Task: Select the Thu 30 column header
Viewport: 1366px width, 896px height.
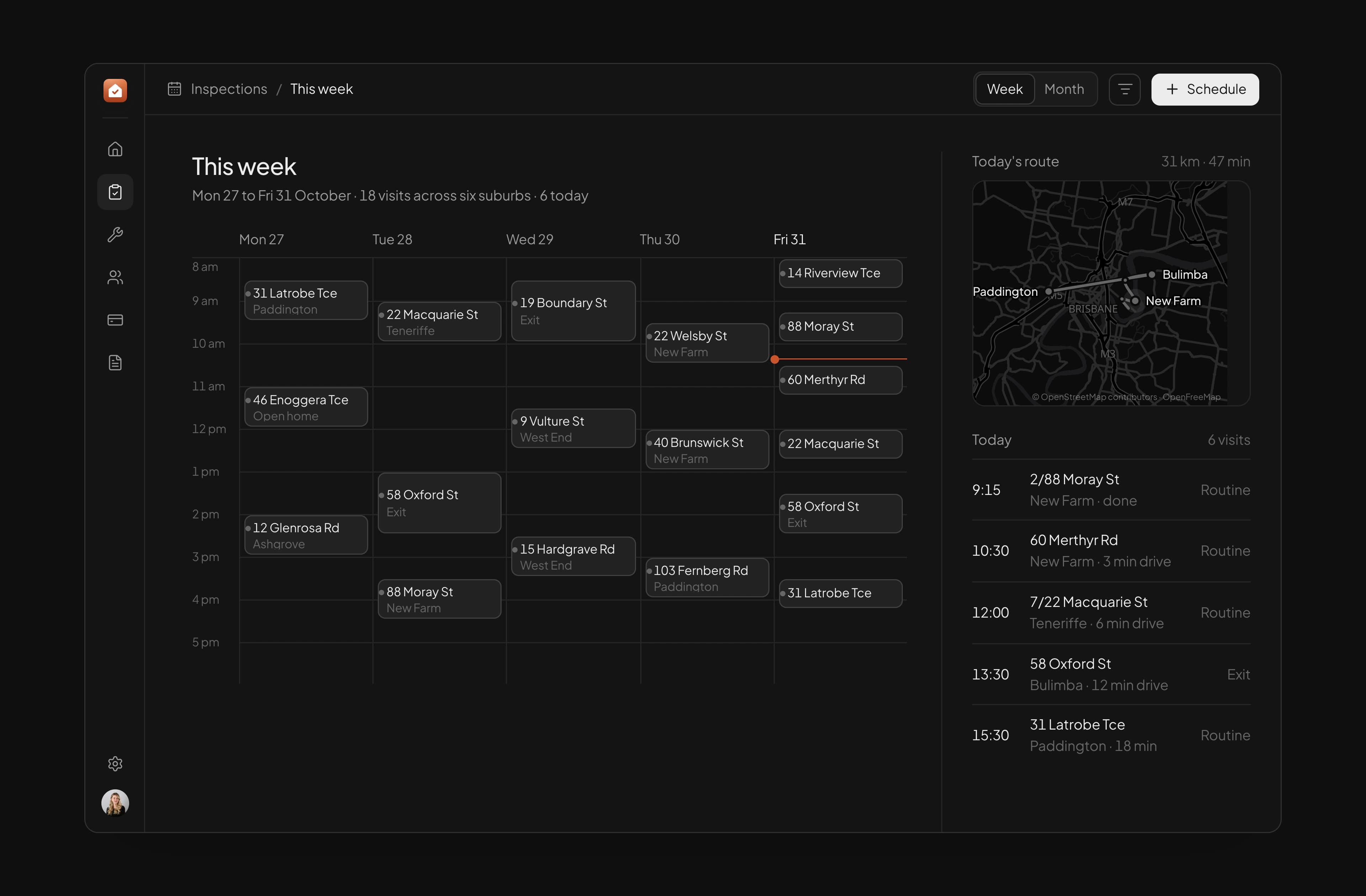Action: pyautogui.click(x=660, y=239)
